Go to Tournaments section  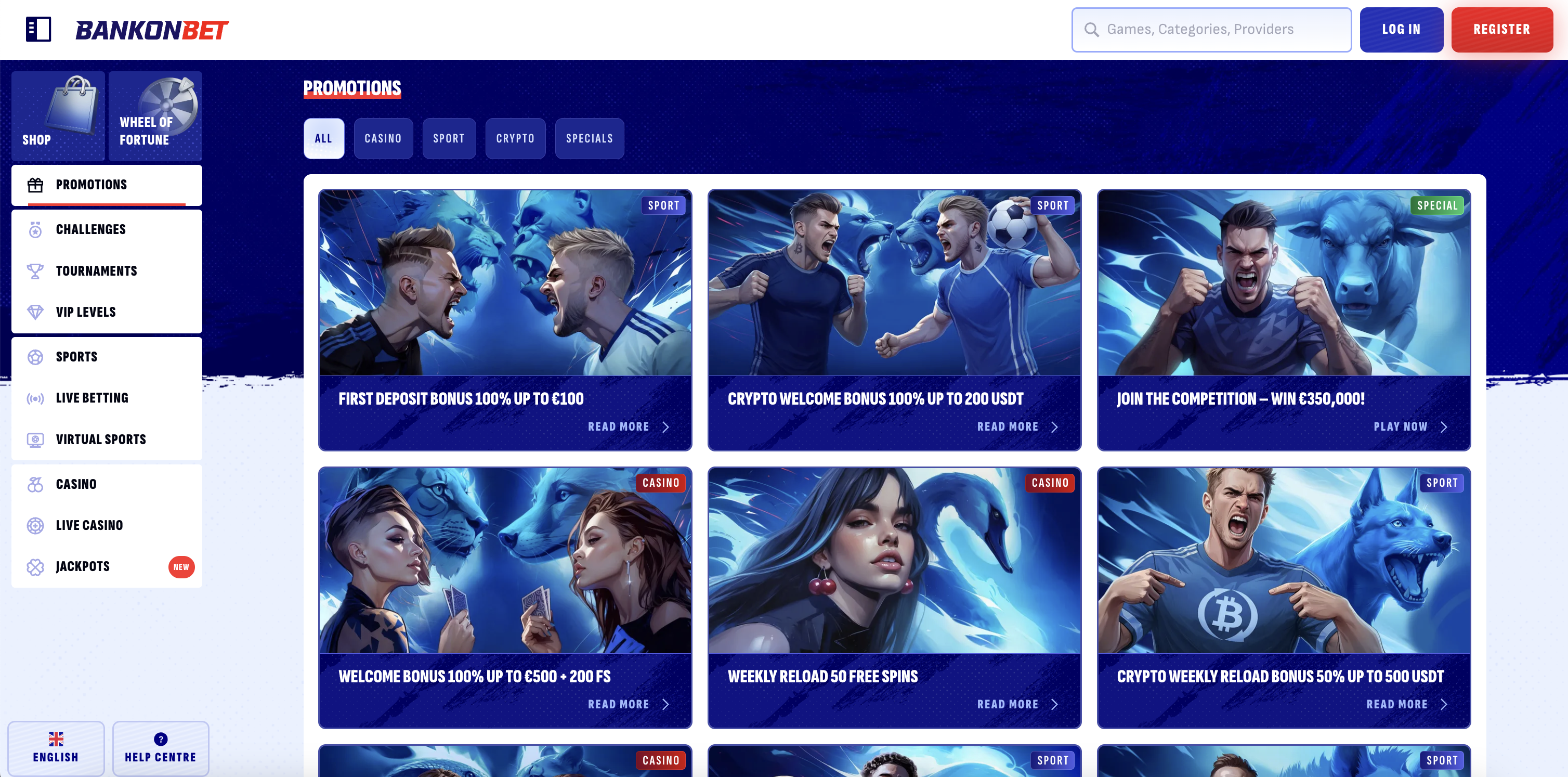[x=107, y=271]
